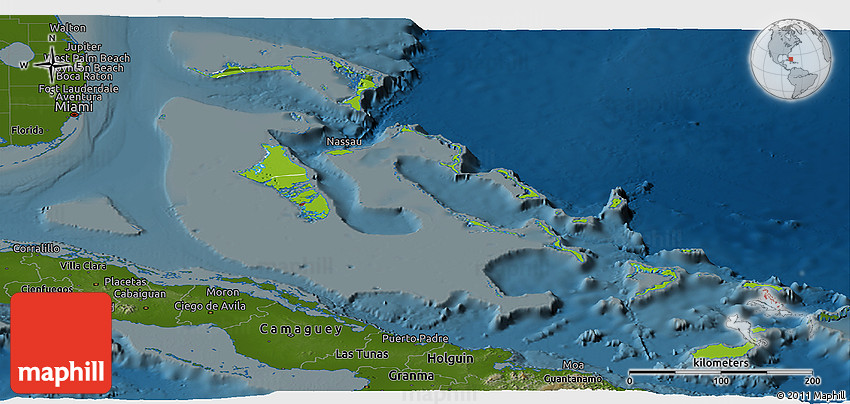
Task: Click the "Las Tunas" label
Action: [362, 354]
